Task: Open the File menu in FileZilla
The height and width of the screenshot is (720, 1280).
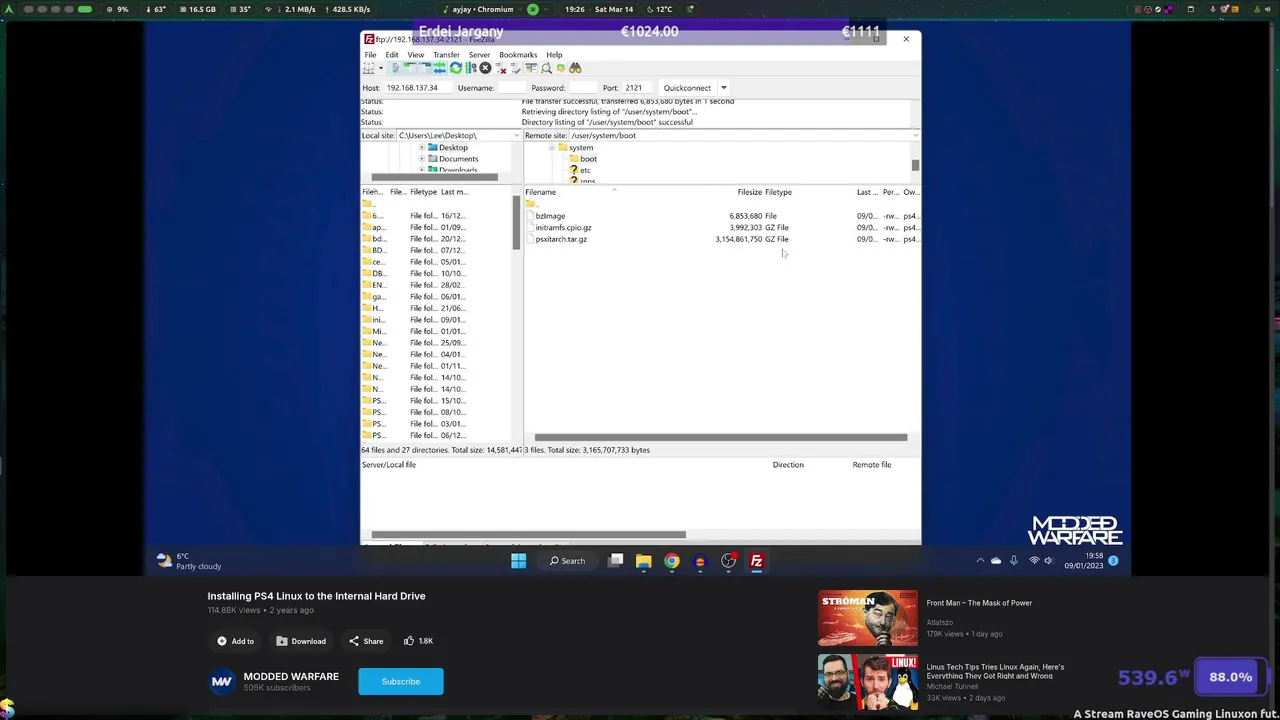Action: pos(370,55)
